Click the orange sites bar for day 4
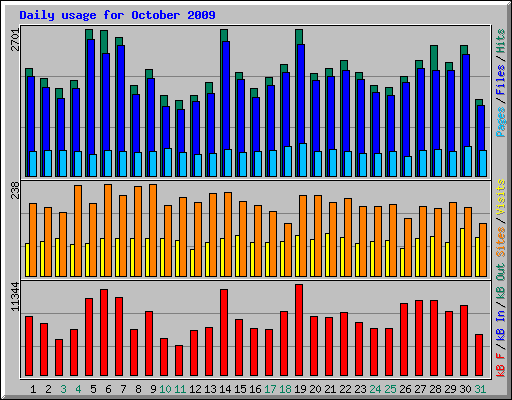This screenshot has height=400, width=512. click(x=78, y=231)
